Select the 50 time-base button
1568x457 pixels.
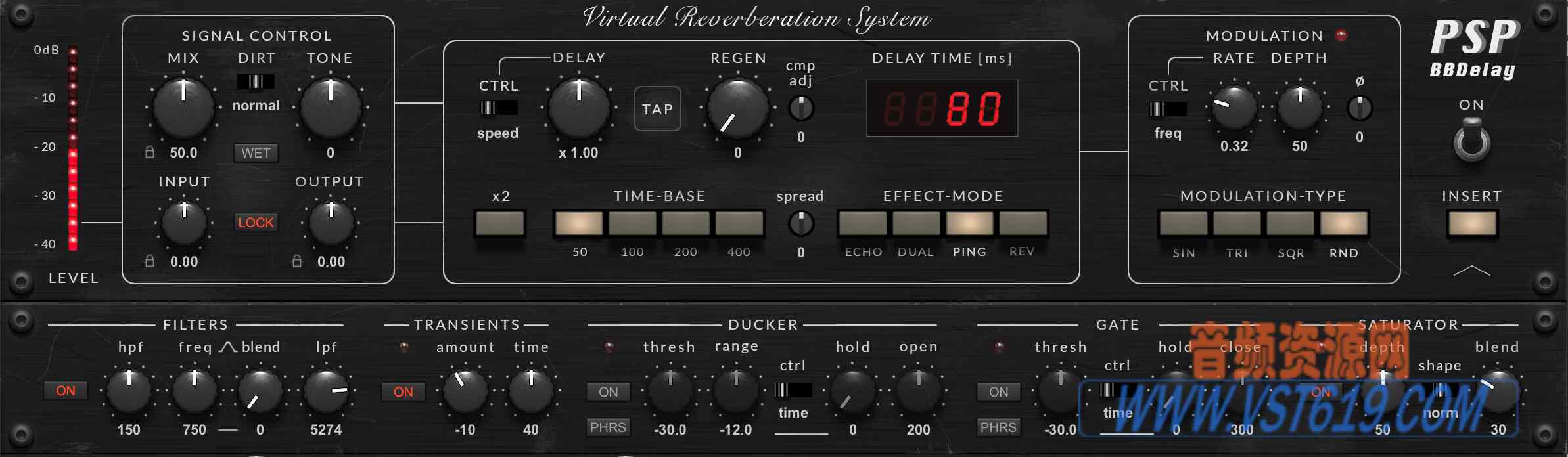[579, 224]
